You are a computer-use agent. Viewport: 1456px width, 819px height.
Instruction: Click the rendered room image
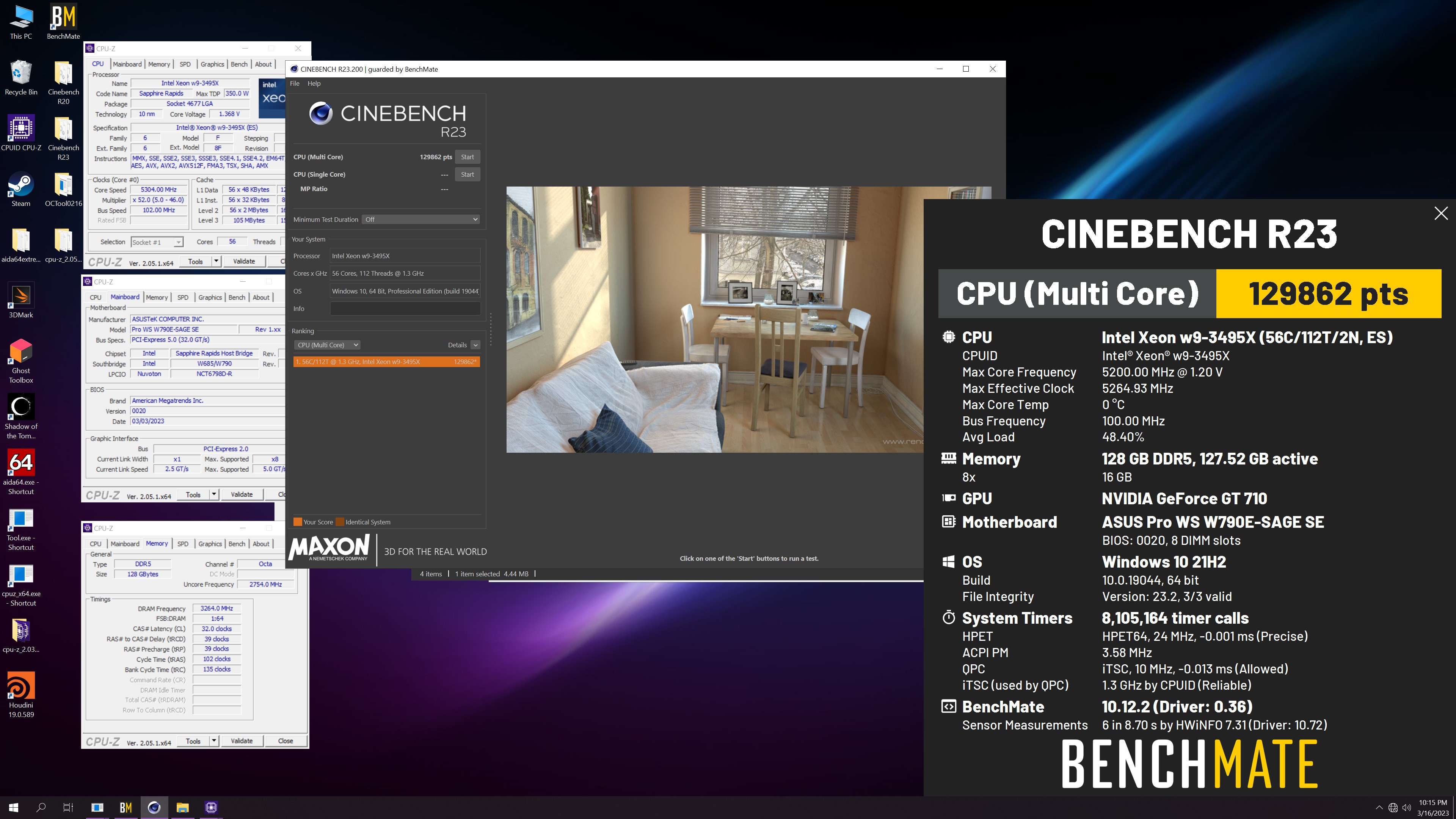(714, 319)
